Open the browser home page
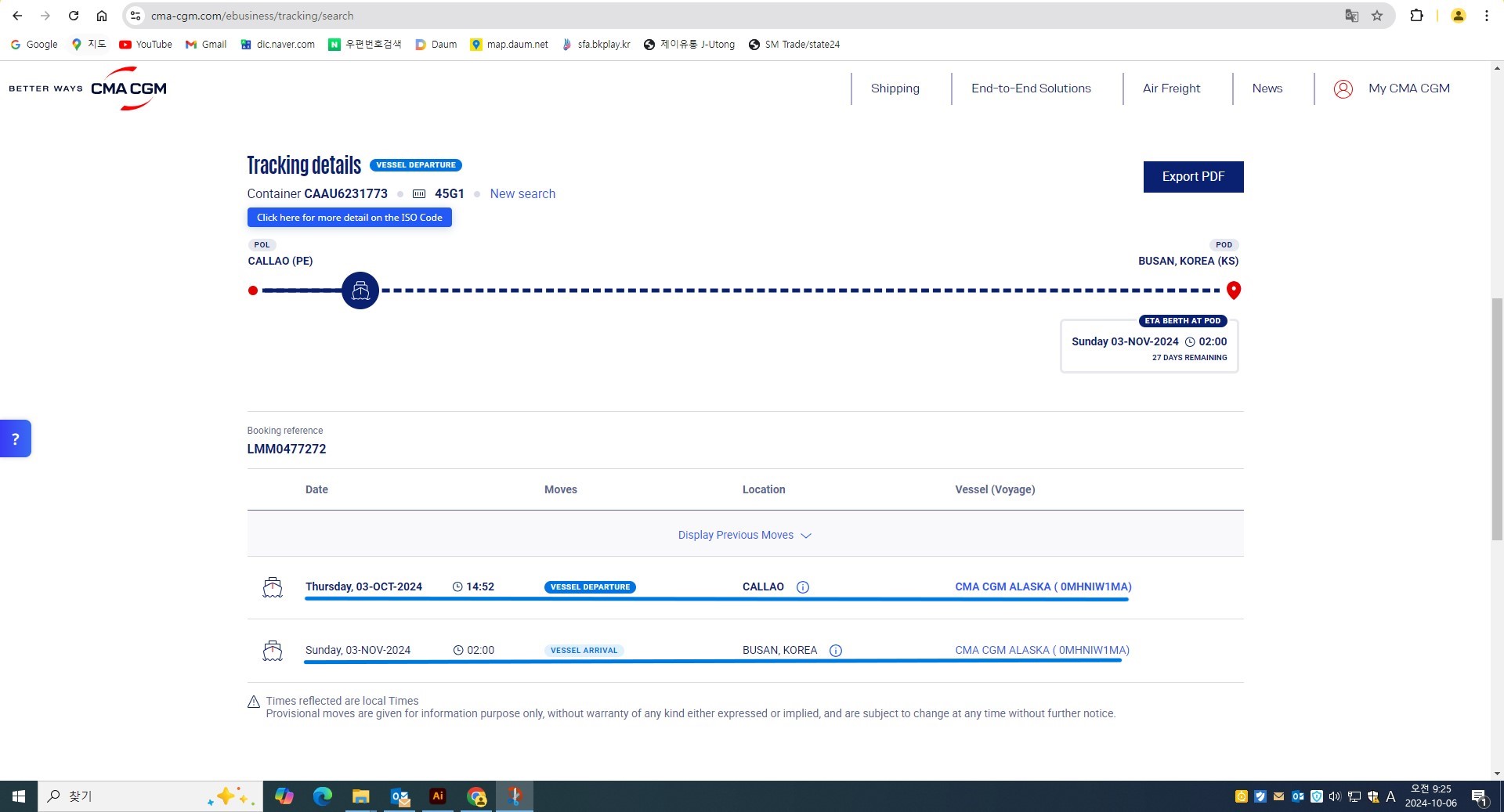The image size is (1504, 812). (102, 16)
